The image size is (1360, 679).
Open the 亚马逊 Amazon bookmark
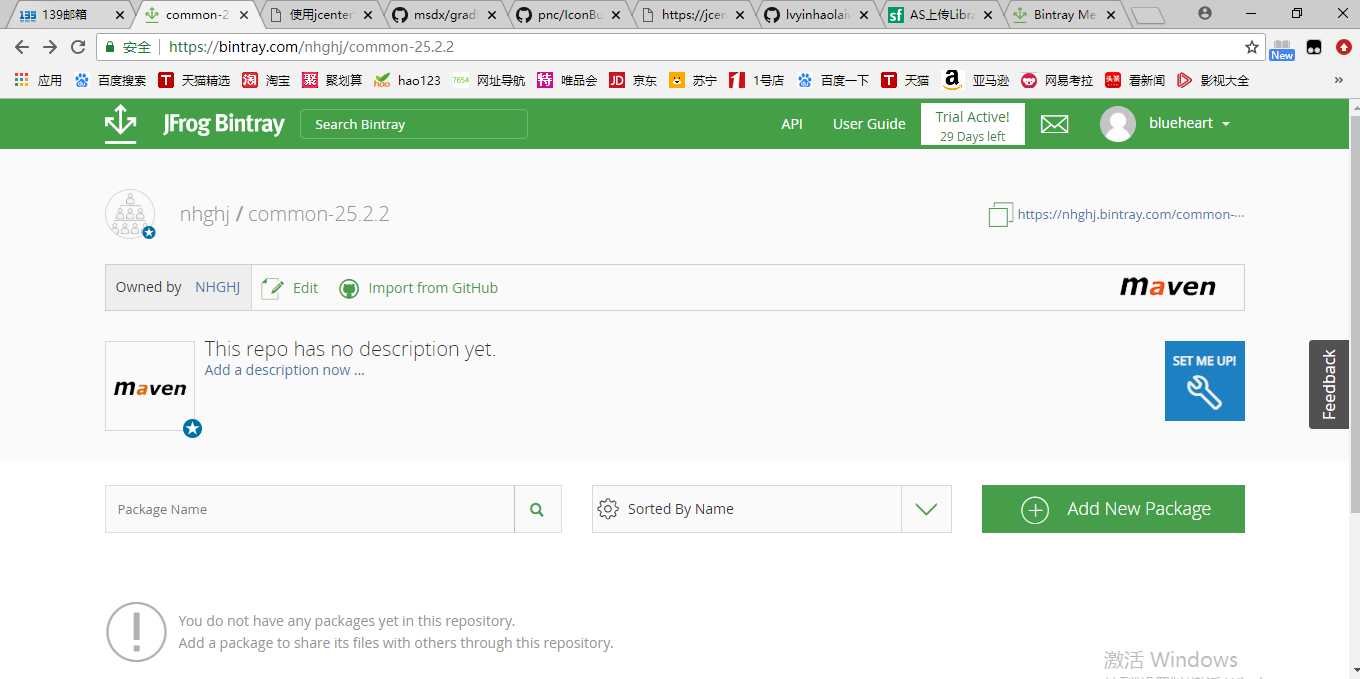tap(975, 80)
